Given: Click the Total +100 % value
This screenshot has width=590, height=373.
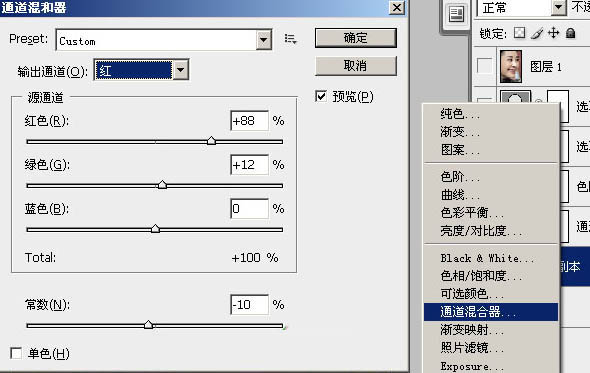Looking at the screenshot, I should [x=255, y=258].
